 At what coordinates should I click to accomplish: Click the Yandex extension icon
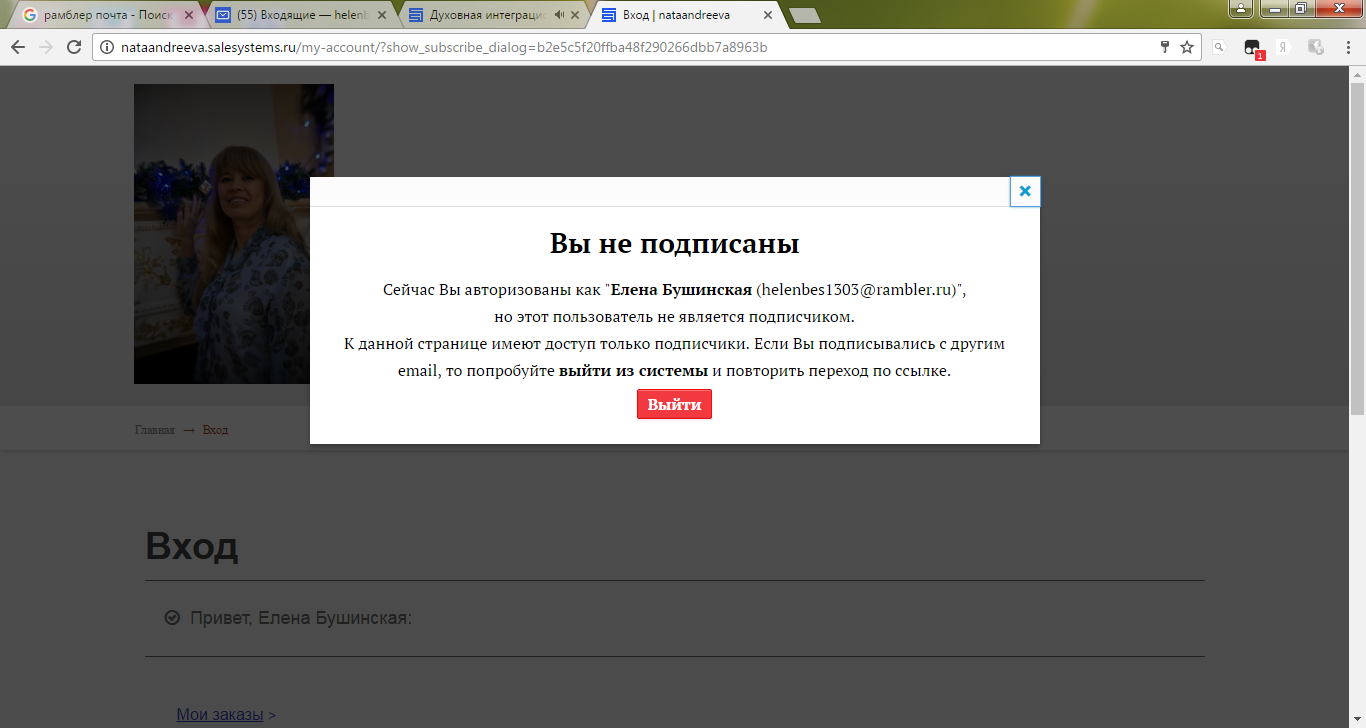(1282, 47)
